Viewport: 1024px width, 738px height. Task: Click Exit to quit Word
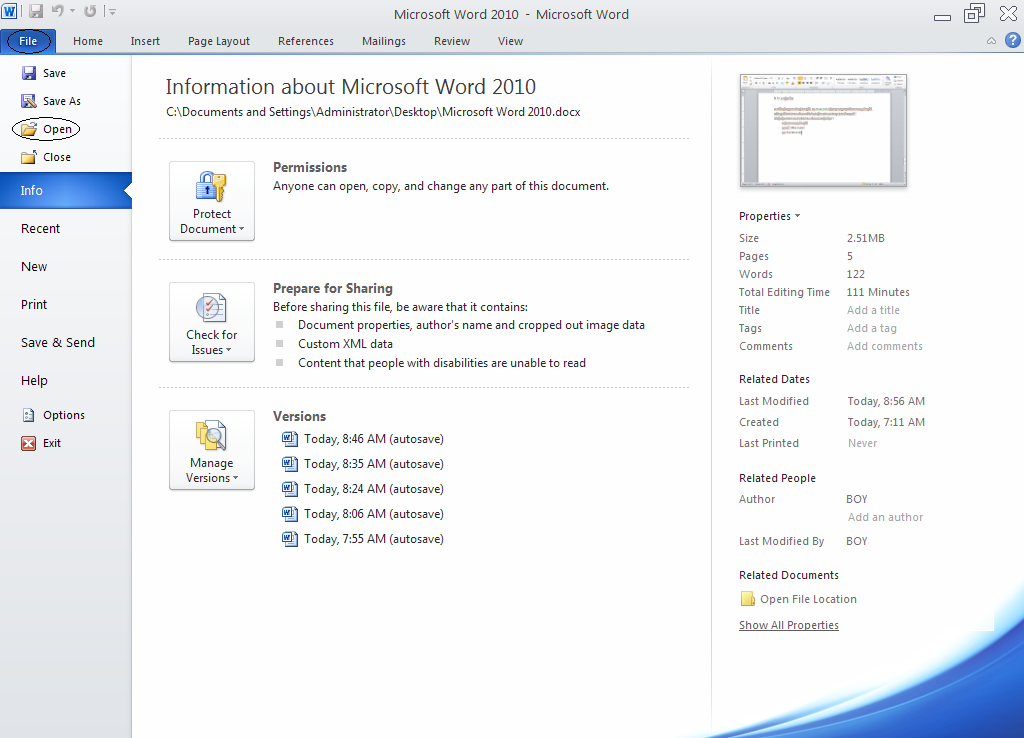41,443
